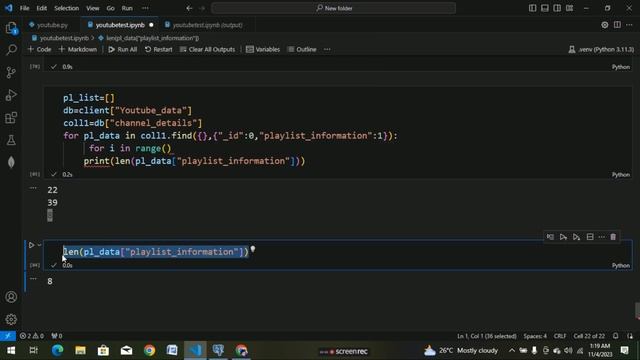The width and height of the screenshot is (640, 360).
Task: Open notifications bell in status bar
Action: (616, 336)
